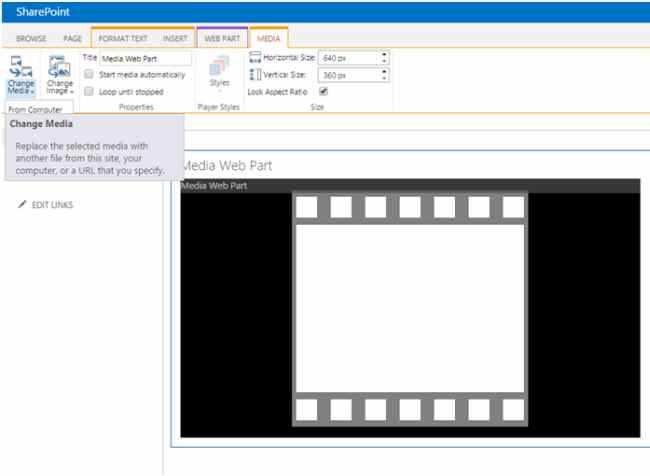Click the pencil icon beside EDIT LINKS
Image resolution: width=650 pixels, height=476 pixels.
click(22, 204)
